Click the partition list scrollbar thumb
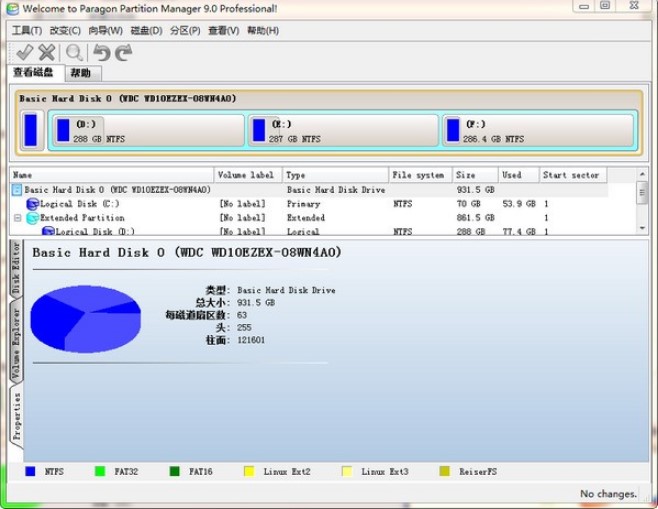The width and height of the screenshot is (658, 509). point(642,193)
